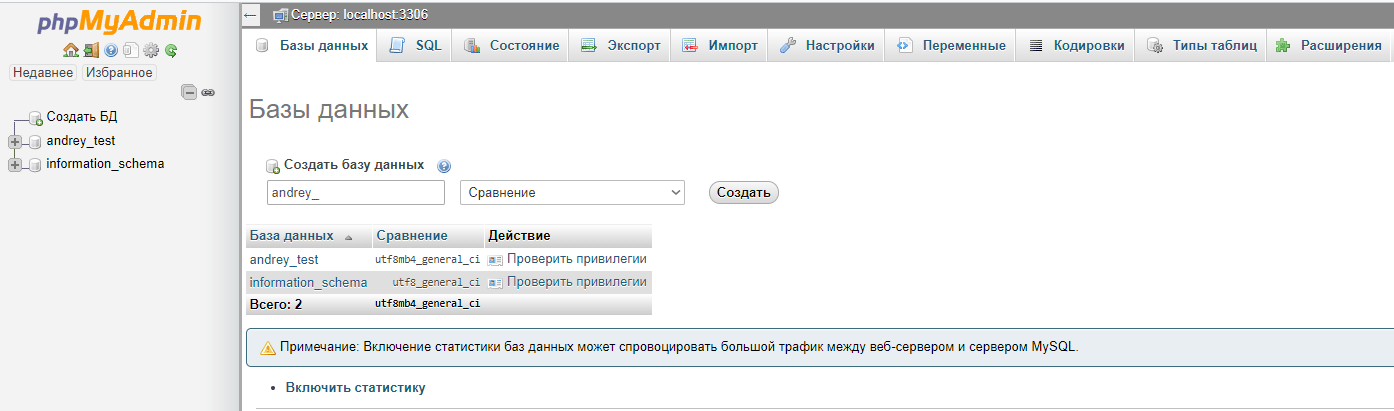Open navigation panel settings gear icon
The width and height of the screenshot is (1394, 411).
coord(151,50)
